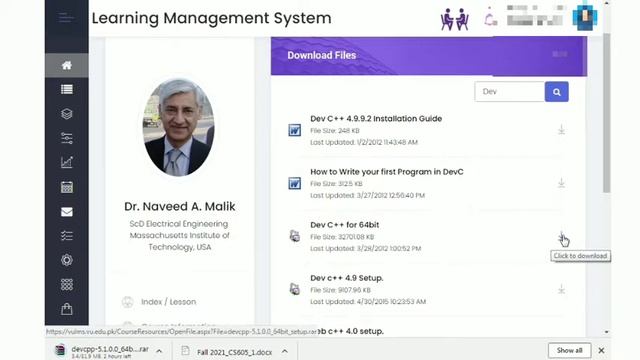This screenshot has height=360, width=640.
Task: Open the Index / Lesson link
Action: [x=168, y=302]
